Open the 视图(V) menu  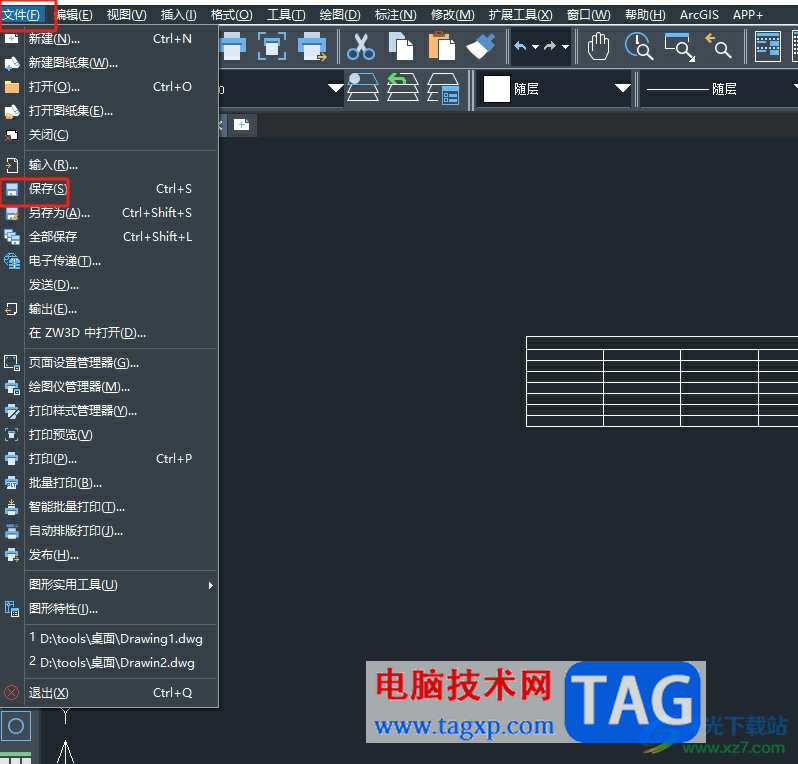[x=127, y=15]
